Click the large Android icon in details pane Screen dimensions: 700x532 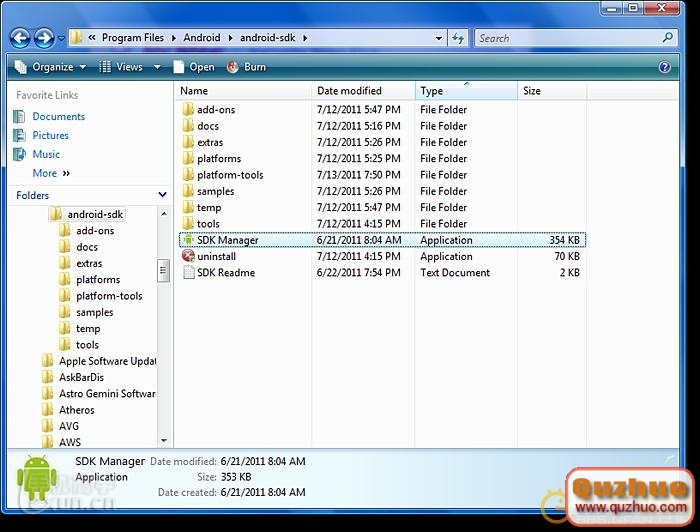37,477
